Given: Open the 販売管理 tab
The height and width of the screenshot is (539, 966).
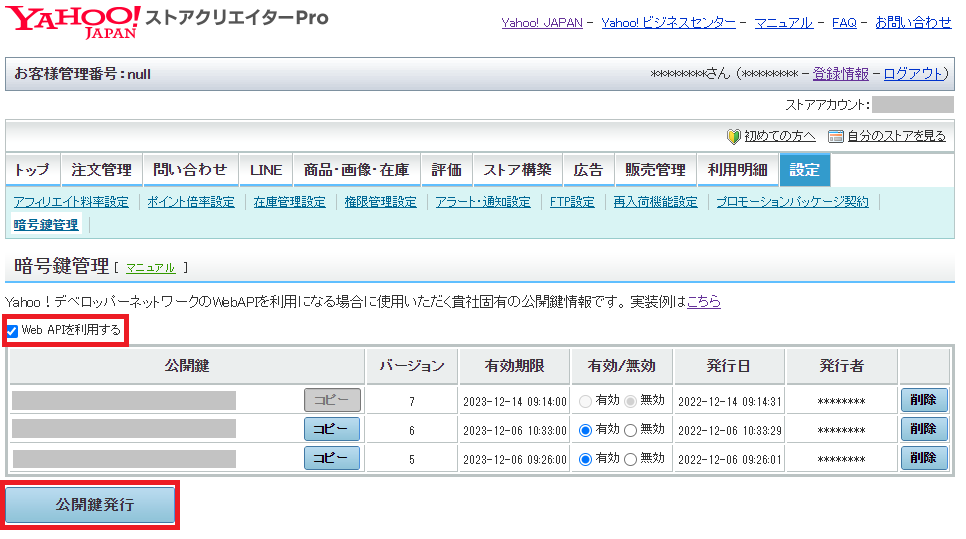Looking at the screenshot, I should click(x=656, y=169).
